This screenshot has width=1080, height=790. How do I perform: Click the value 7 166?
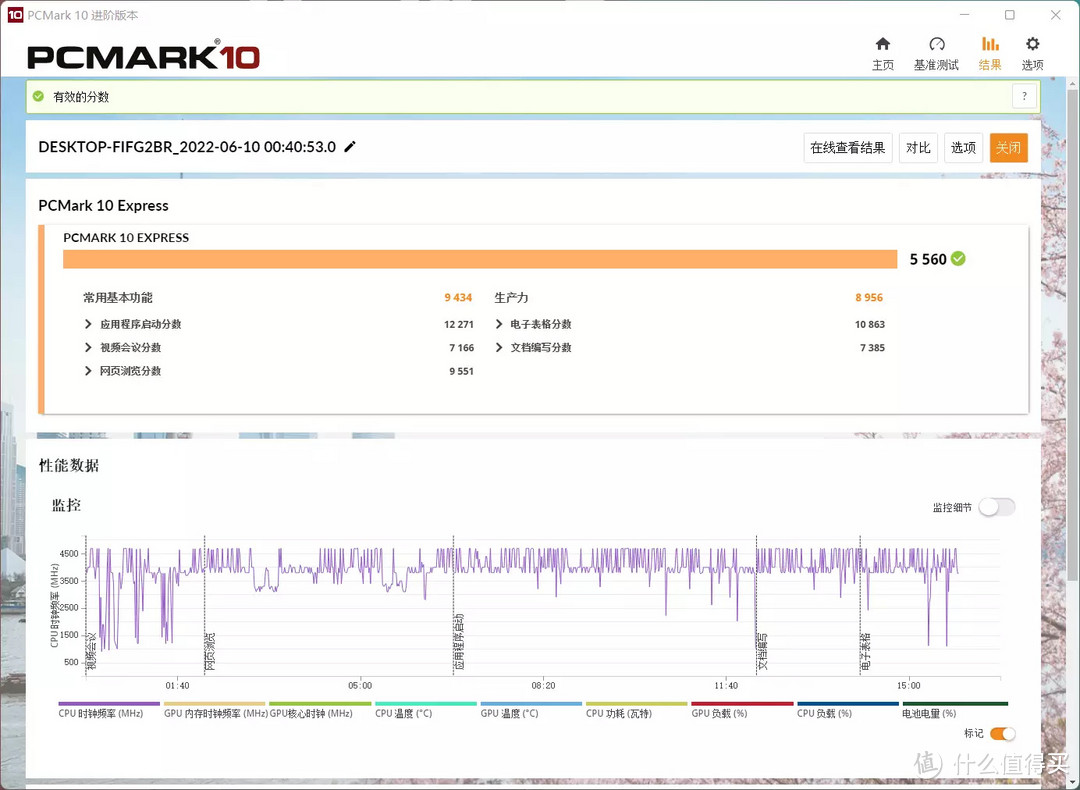pyautogui.click(x=461, y=347)
